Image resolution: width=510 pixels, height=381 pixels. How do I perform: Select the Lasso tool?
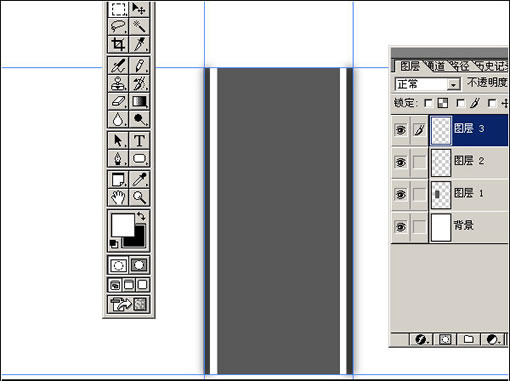(x=118, y=26)
